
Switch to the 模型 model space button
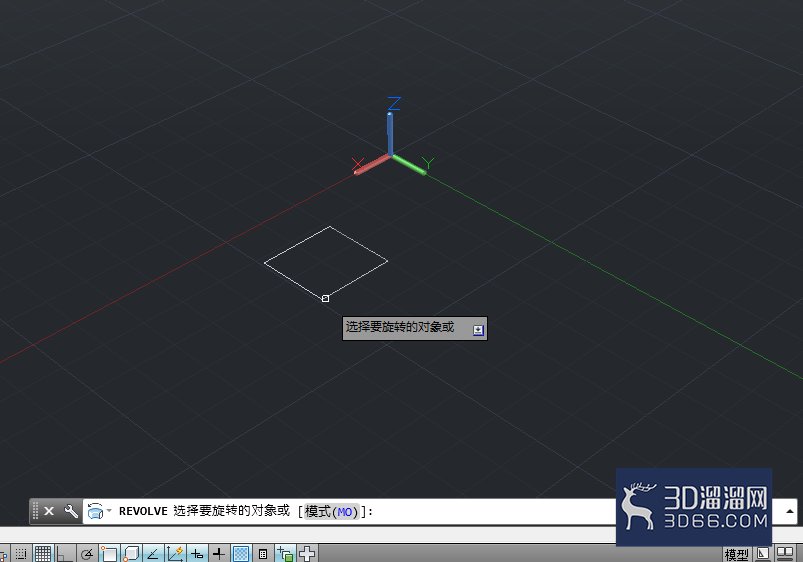tap(737, 554)
